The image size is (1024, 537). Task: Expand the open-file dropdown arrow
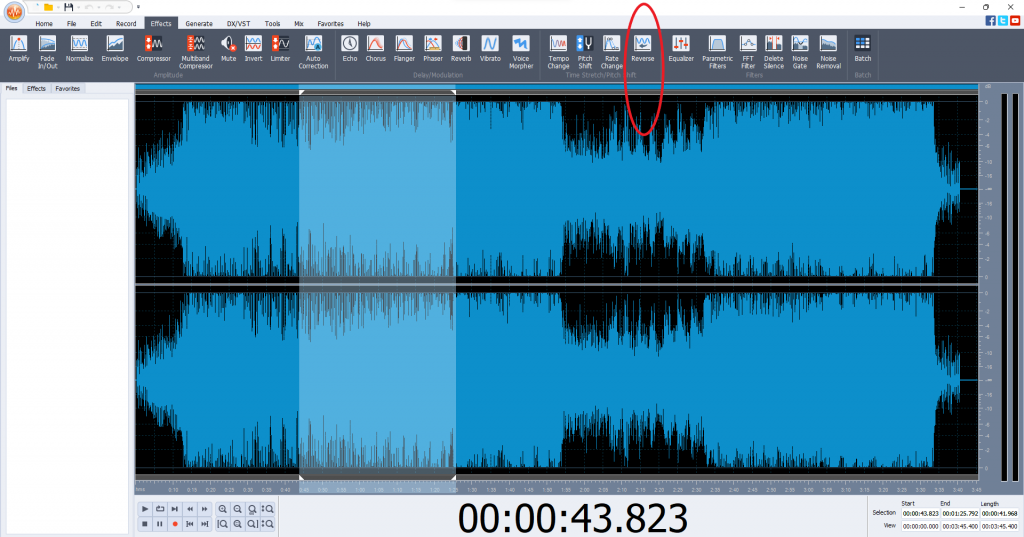click(58, 7)
